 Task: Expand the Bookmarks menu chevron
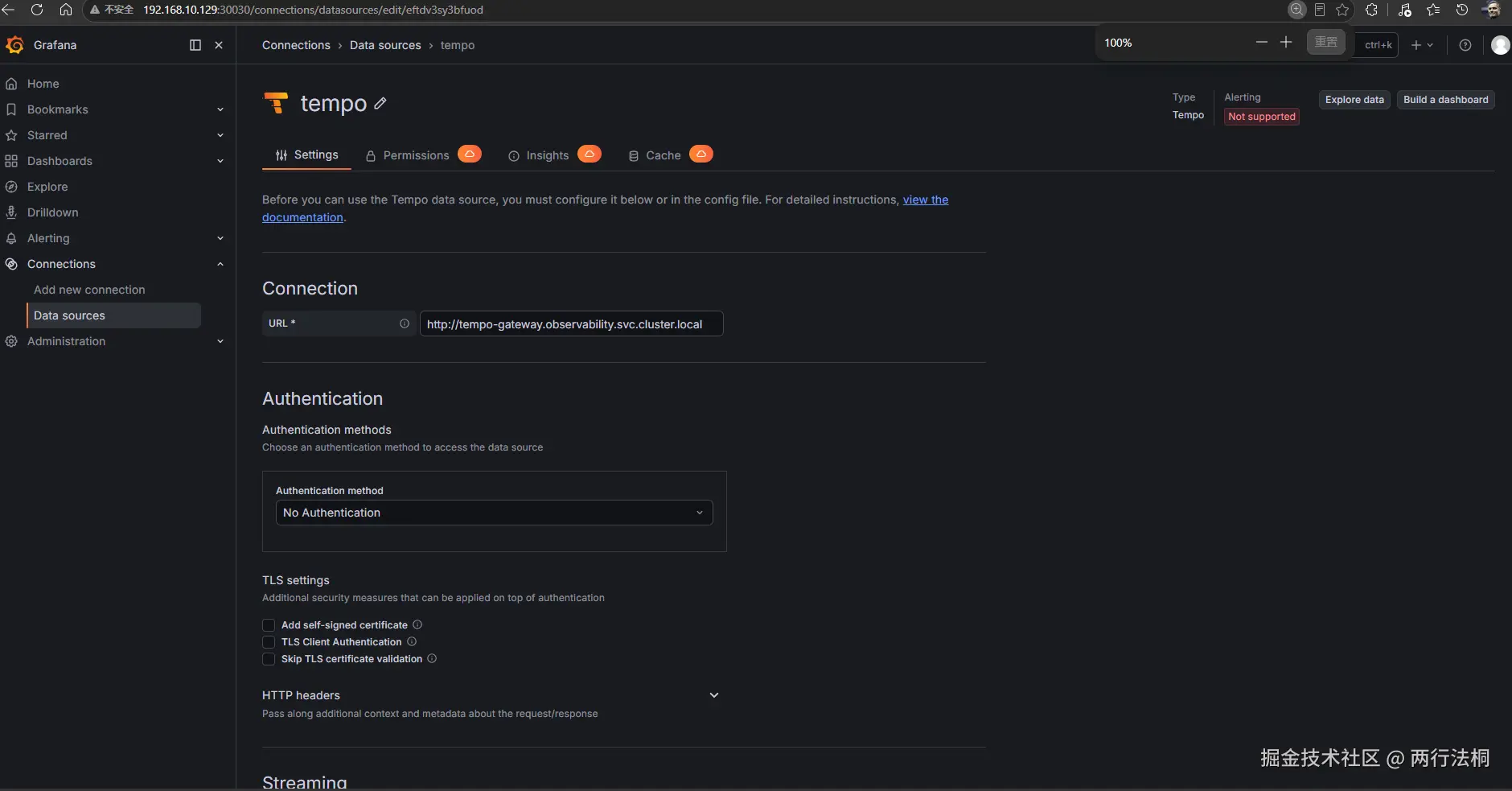click(x=220, y=109)
